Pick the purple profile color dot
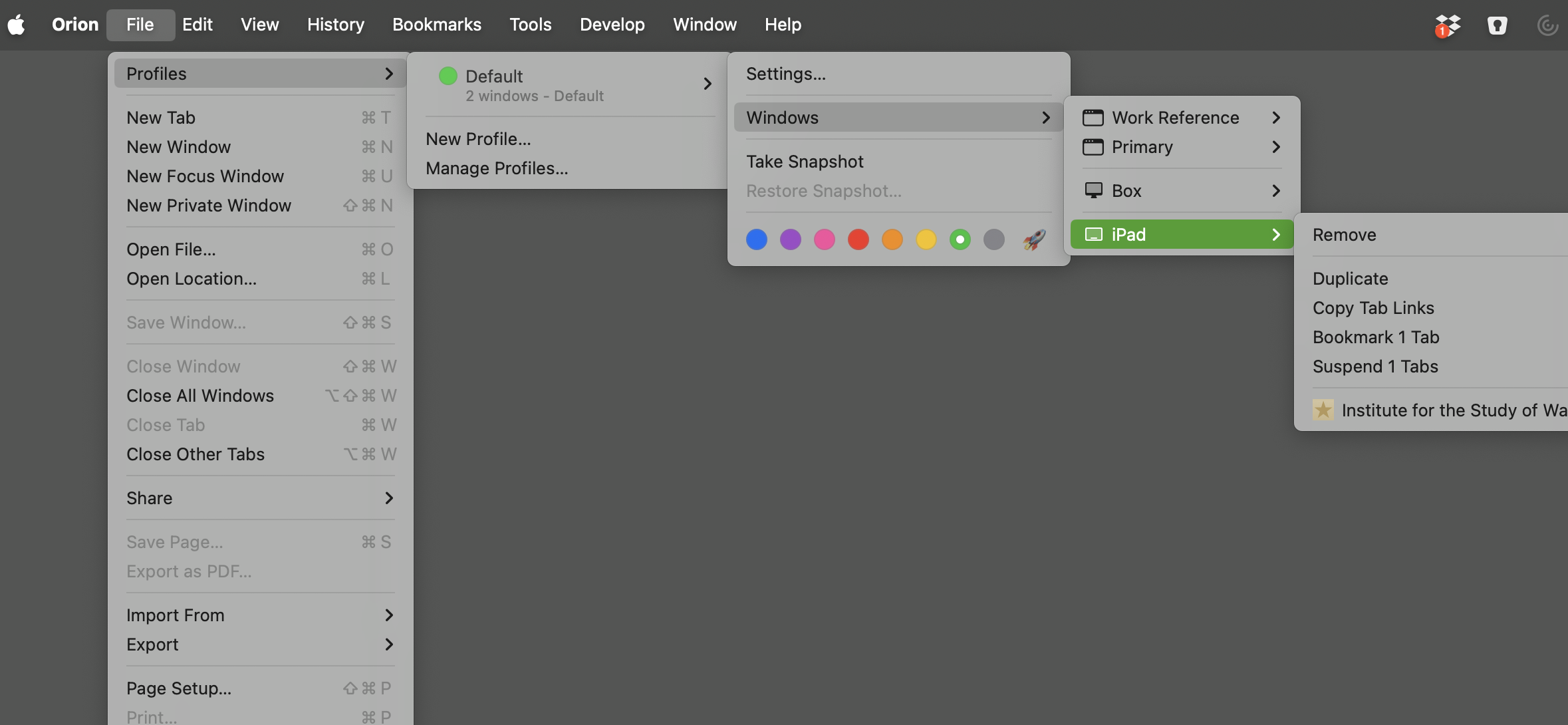This screenshot has width=1568, height=725. (x=790, y=239)
